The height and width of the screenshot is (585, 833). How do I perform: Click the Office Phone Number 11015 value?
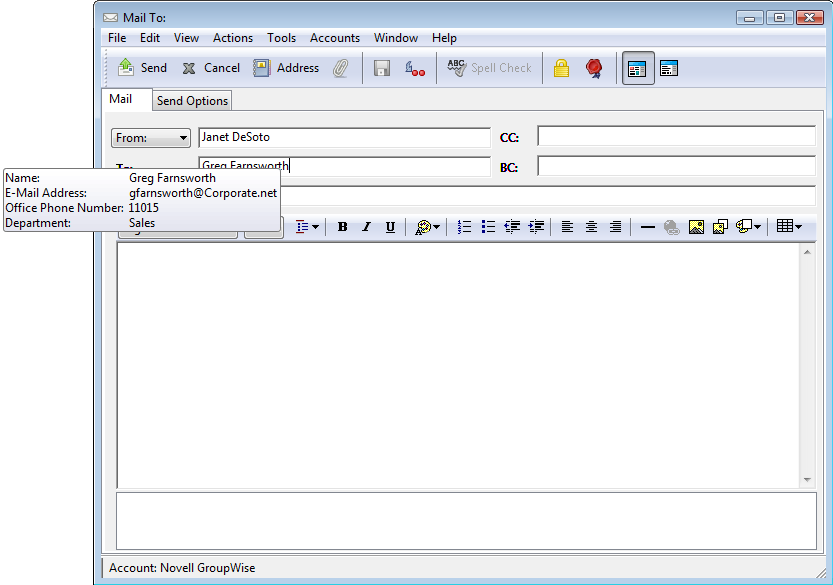click(143, 208)
